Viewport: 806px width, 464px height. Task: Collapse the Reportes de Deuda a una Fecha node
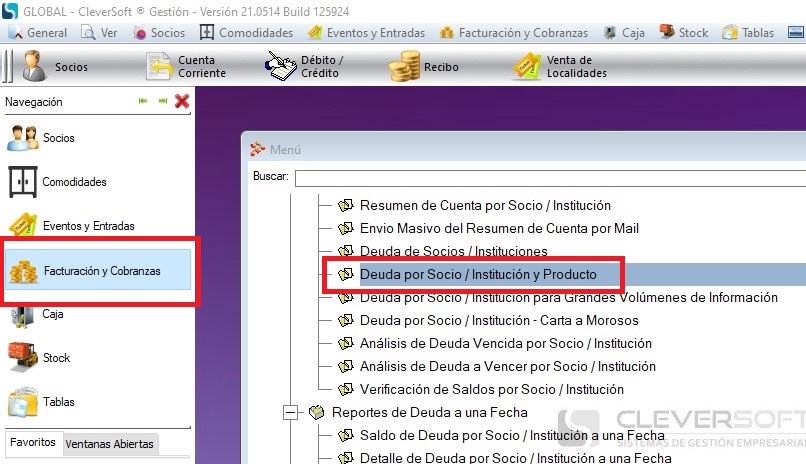pyautogui.click(x=292, y=412)
